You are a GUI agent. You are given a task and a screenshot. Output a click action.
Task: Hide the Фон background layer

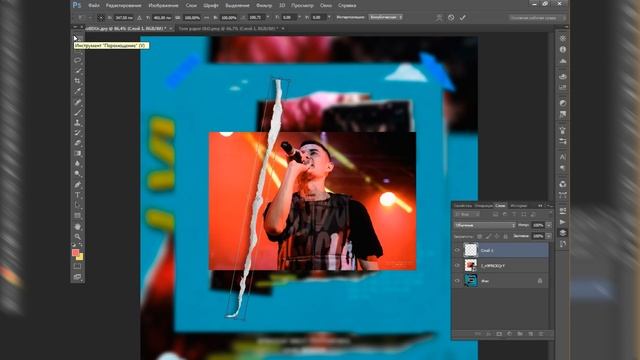pos(457,281)
